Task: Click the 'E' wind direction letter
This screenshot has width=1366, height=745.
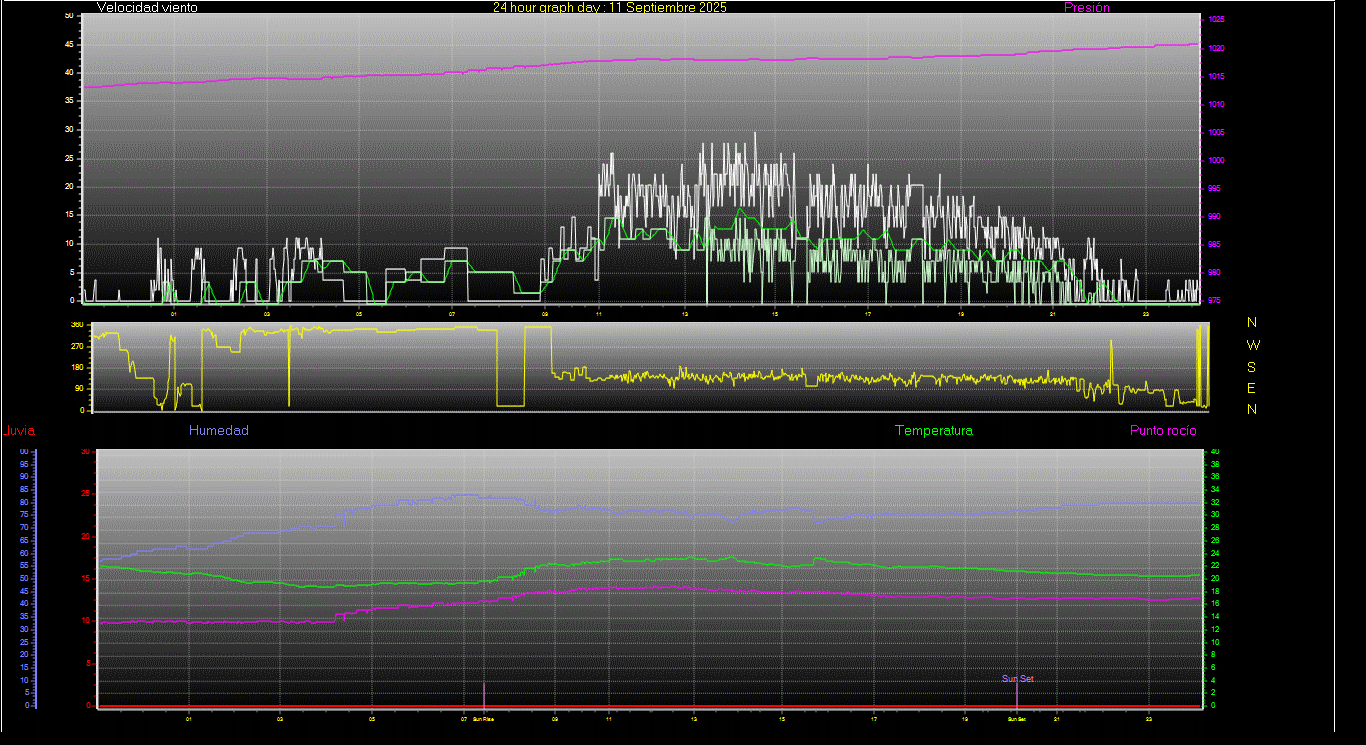Action: 1253,388
